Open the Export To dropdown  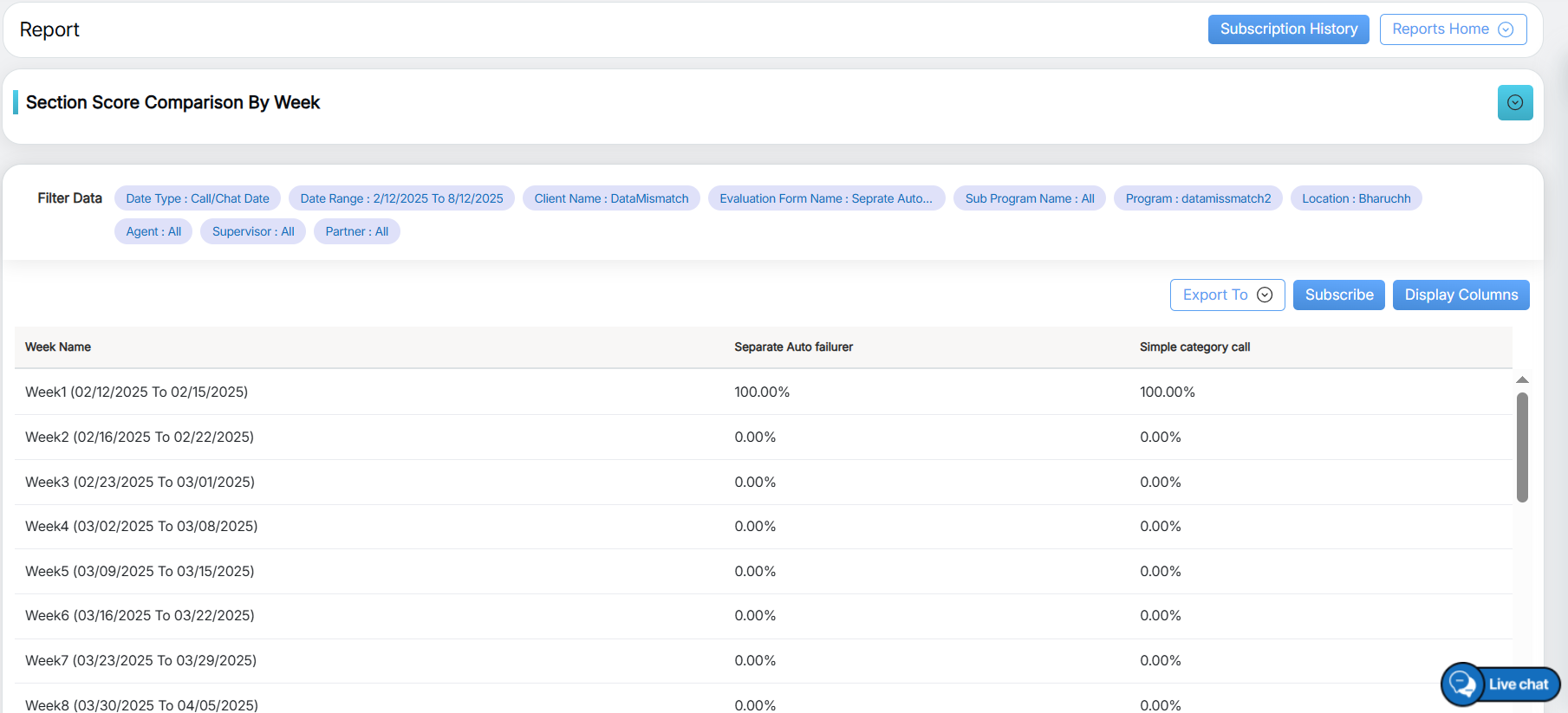click(1226, 295)
